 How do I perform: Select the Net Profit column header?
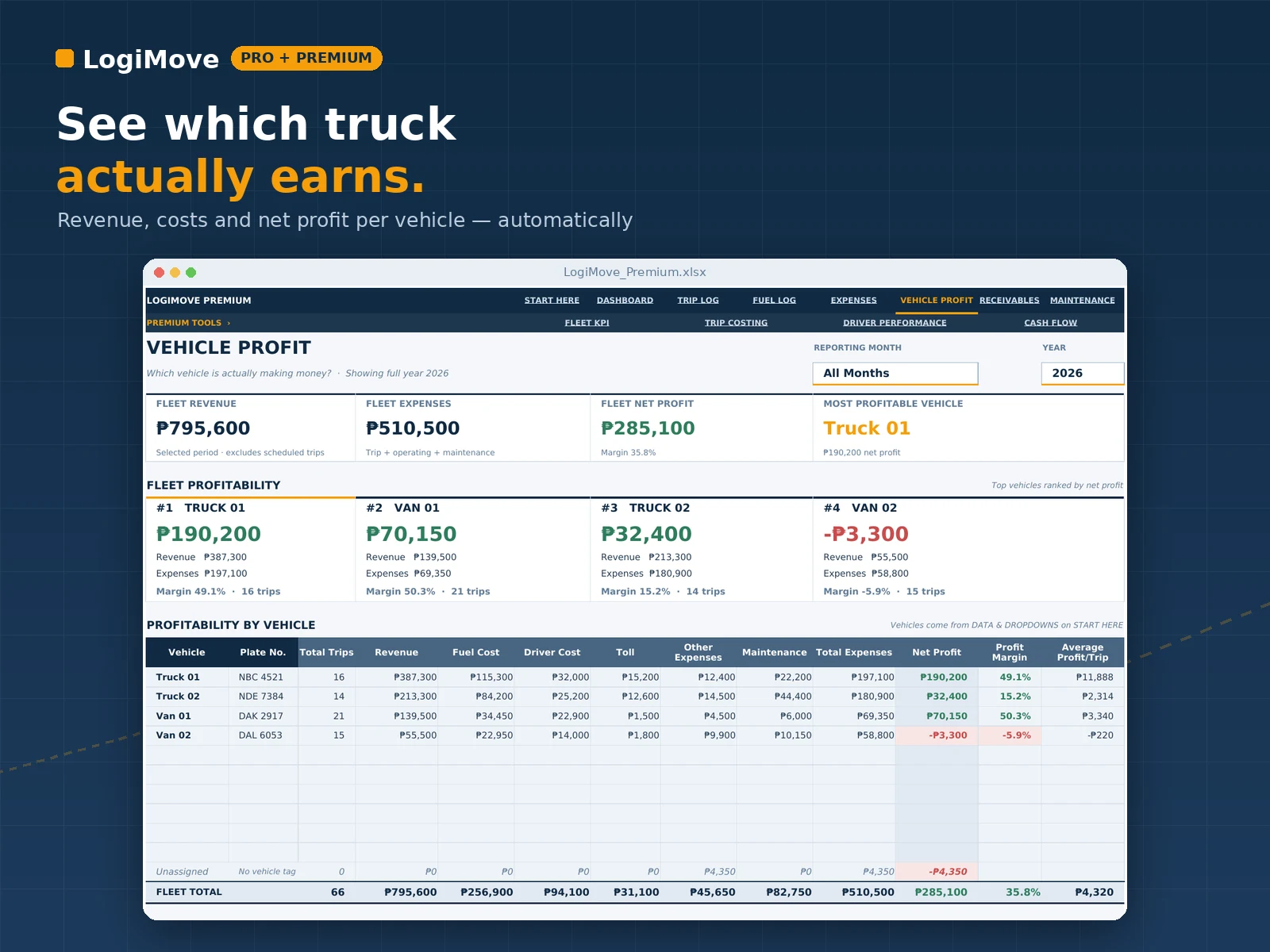(937, 653)
